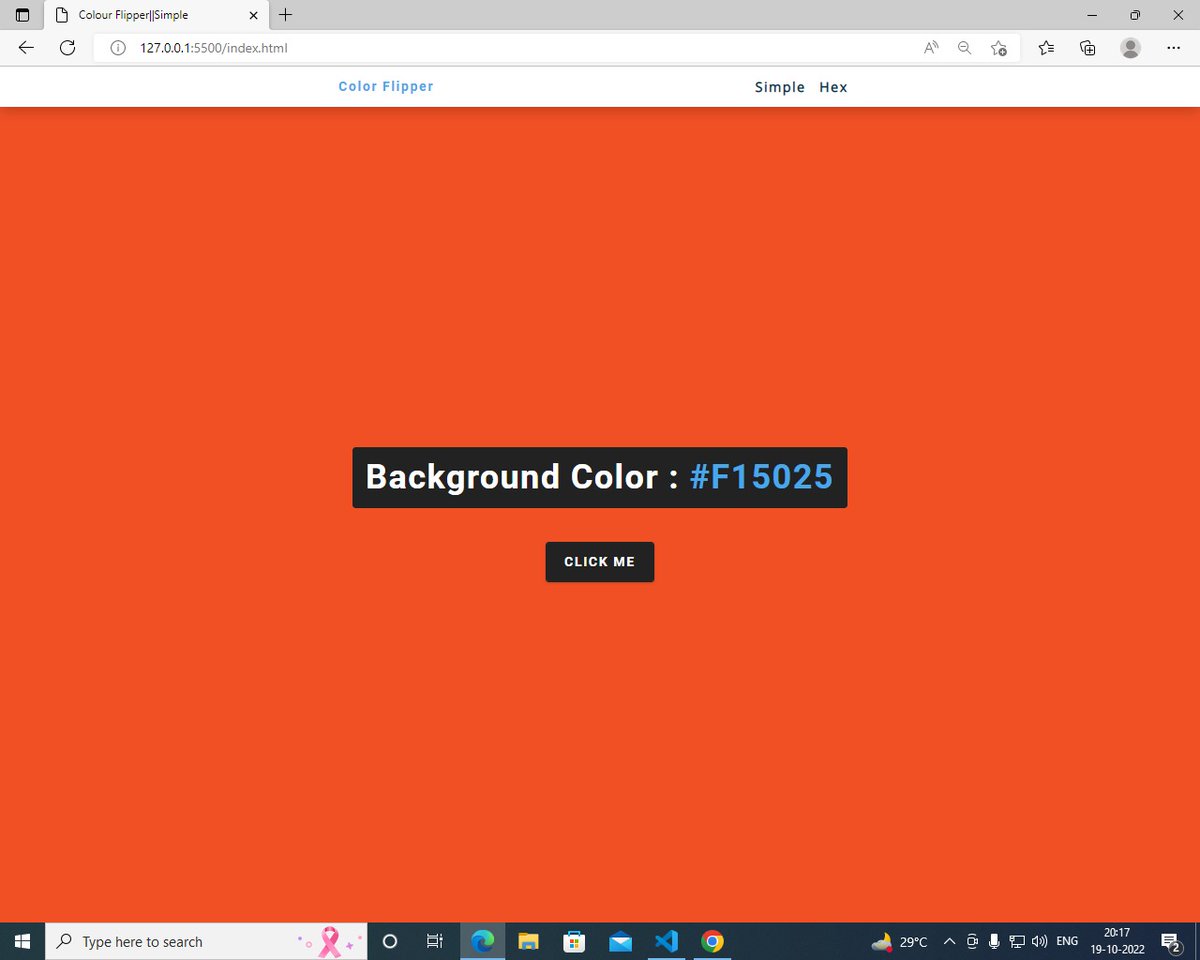Add page to favorites star icon
This screenshot has width=1200, height=960.
tap(998, 47)
